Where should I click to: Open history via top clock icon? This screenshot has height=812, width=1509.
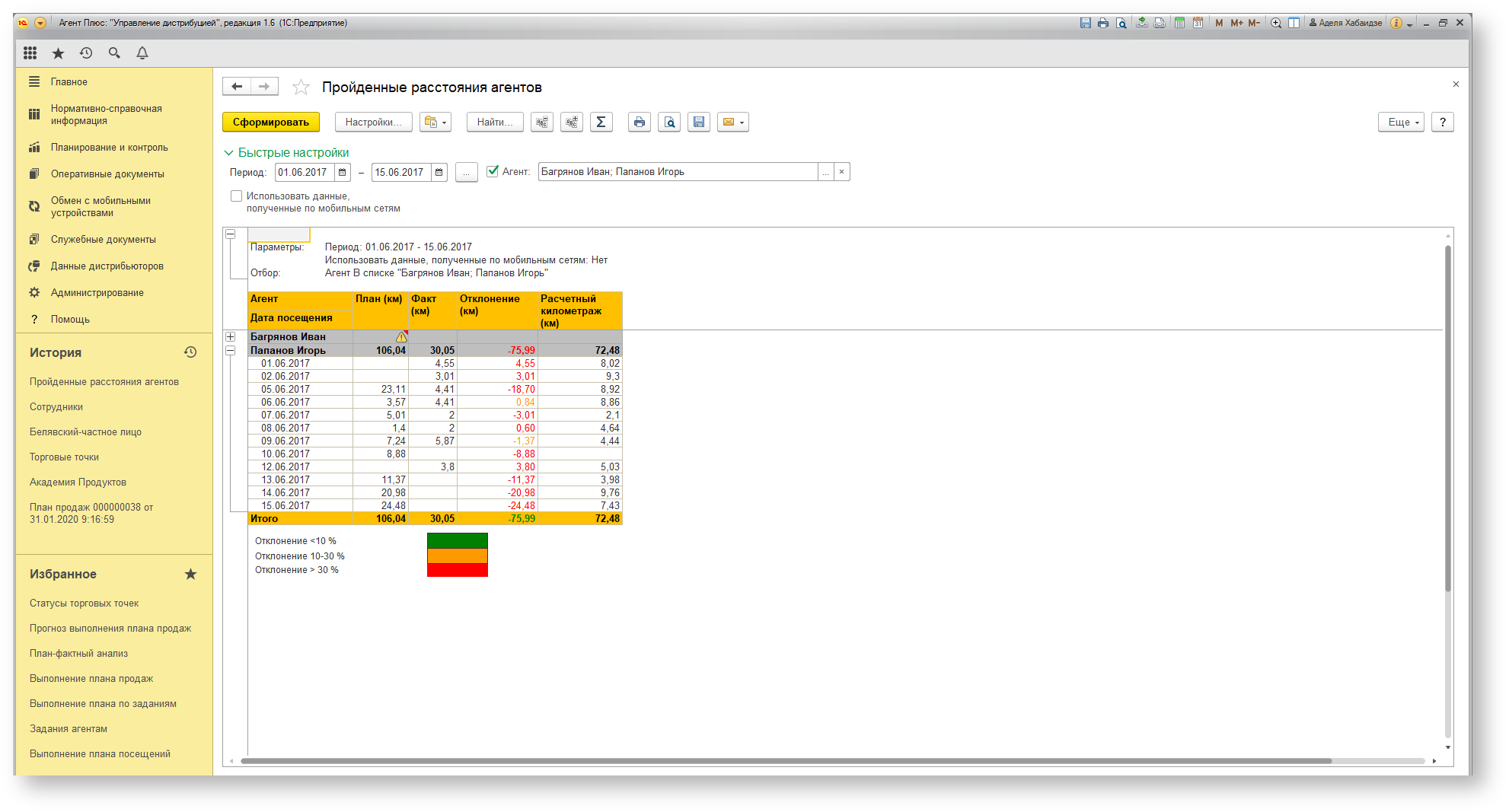tap(86, 53)
